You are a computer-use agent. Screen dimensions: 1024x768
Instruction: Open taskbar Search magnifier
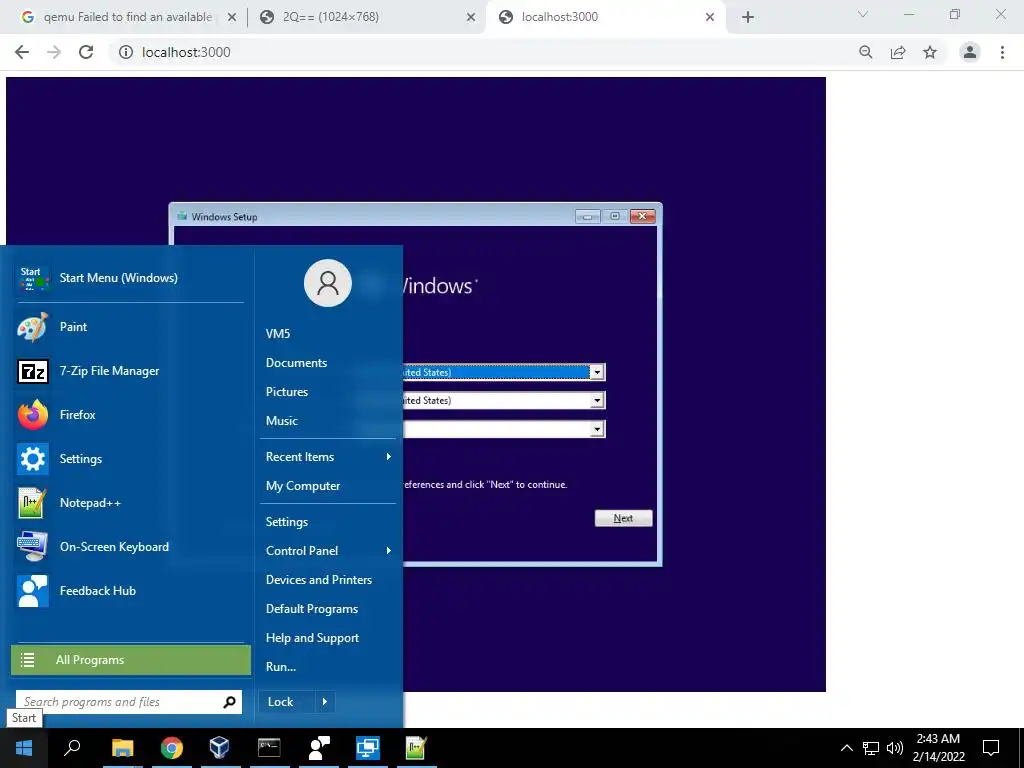[72, 748]
